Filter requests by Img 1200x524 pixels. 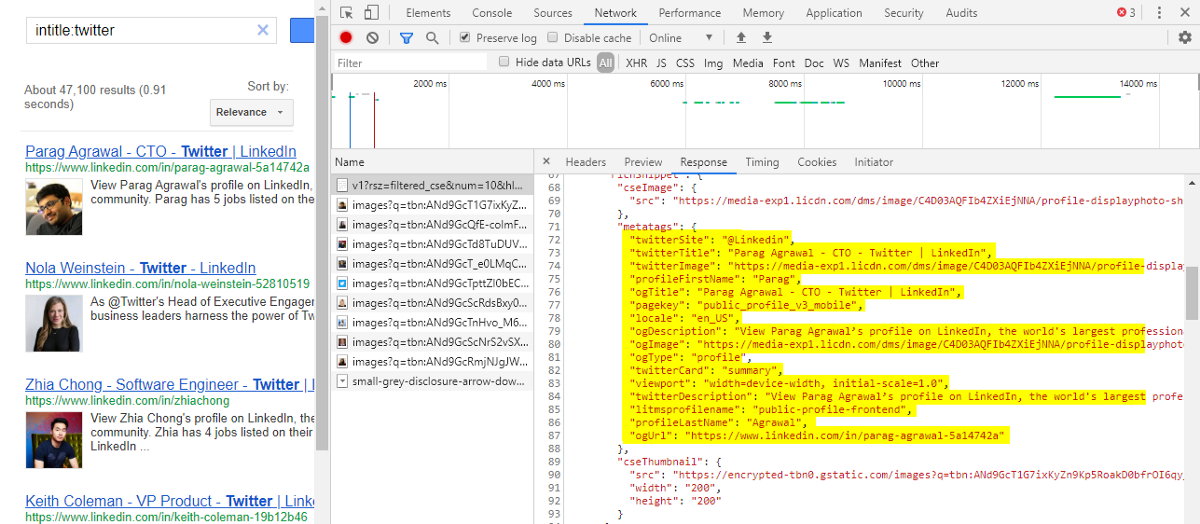tap(713, 63)
